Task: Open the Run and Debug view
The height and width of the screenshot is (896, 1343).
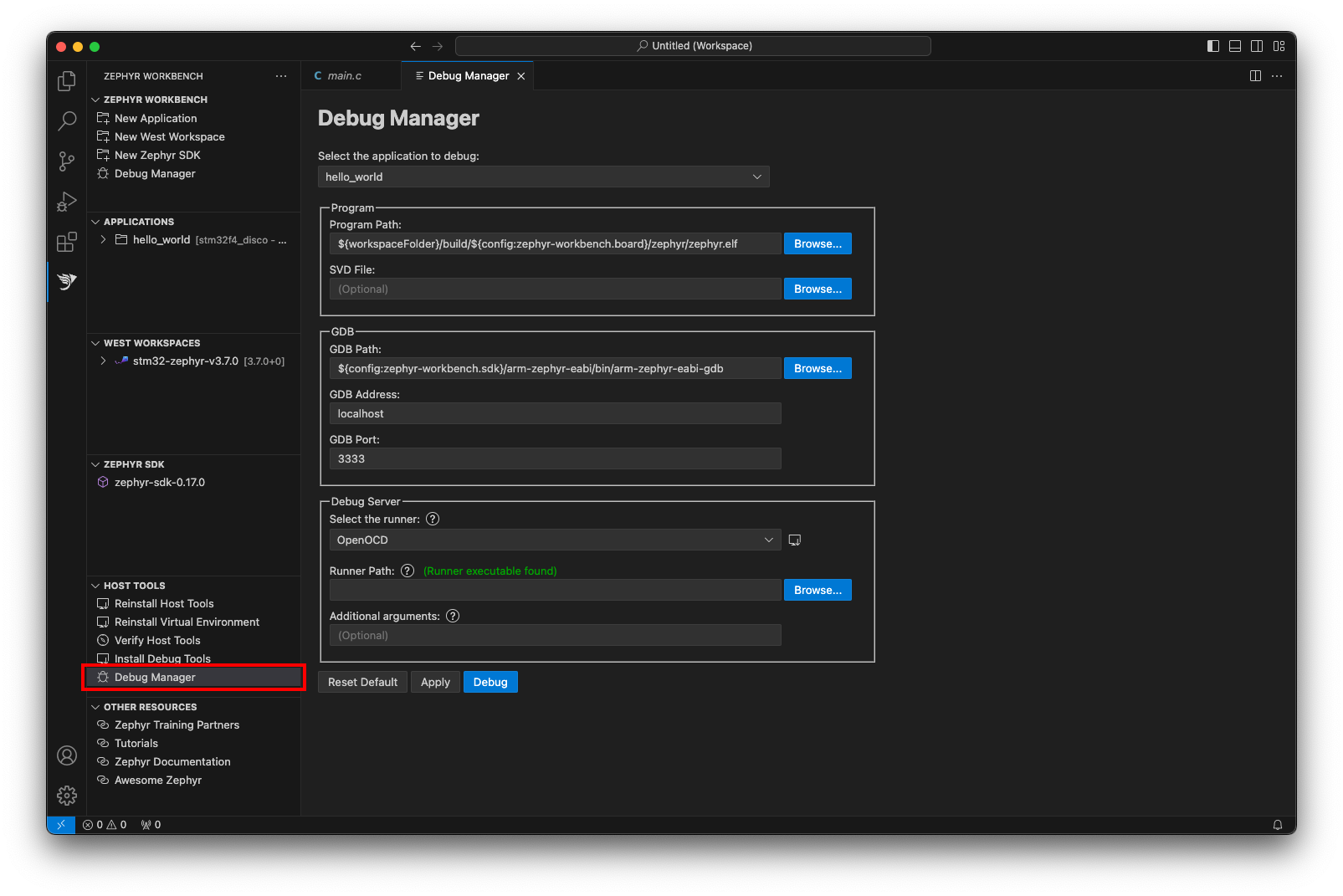Action: pyautogui.click(x=66, y=202)
